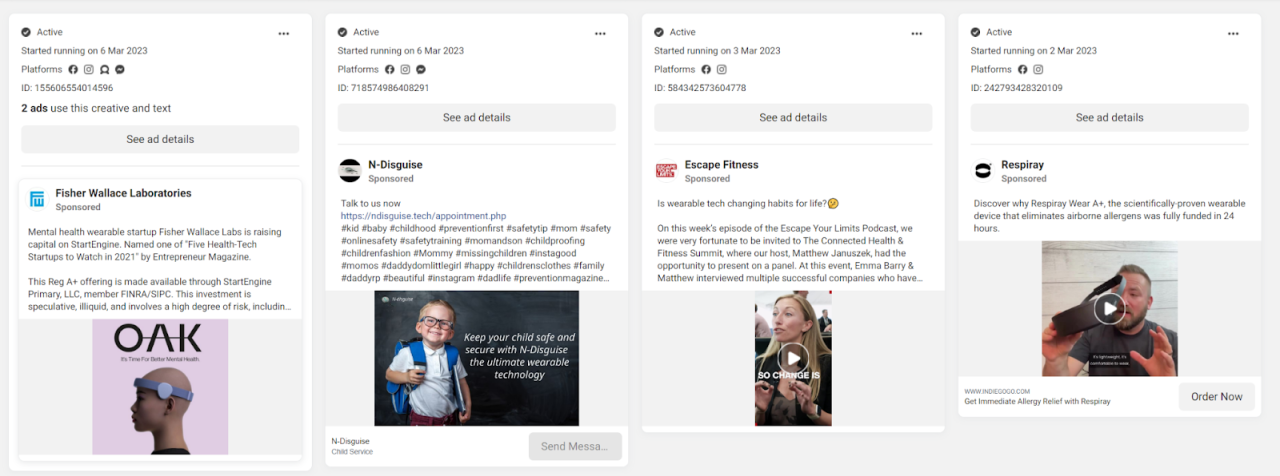The height and width of the screenshot is (476, 1280).
Task: Click Fisher Wallace Laboratories profile logo
Action: tap(37, 199)
